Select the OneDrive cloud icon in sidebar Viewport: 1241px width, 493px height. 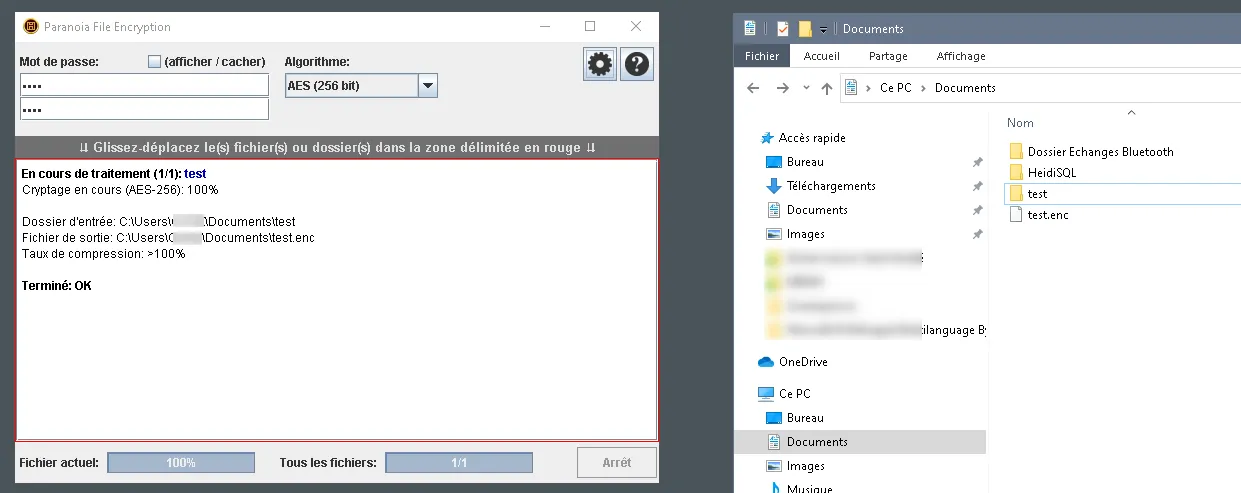766,362
